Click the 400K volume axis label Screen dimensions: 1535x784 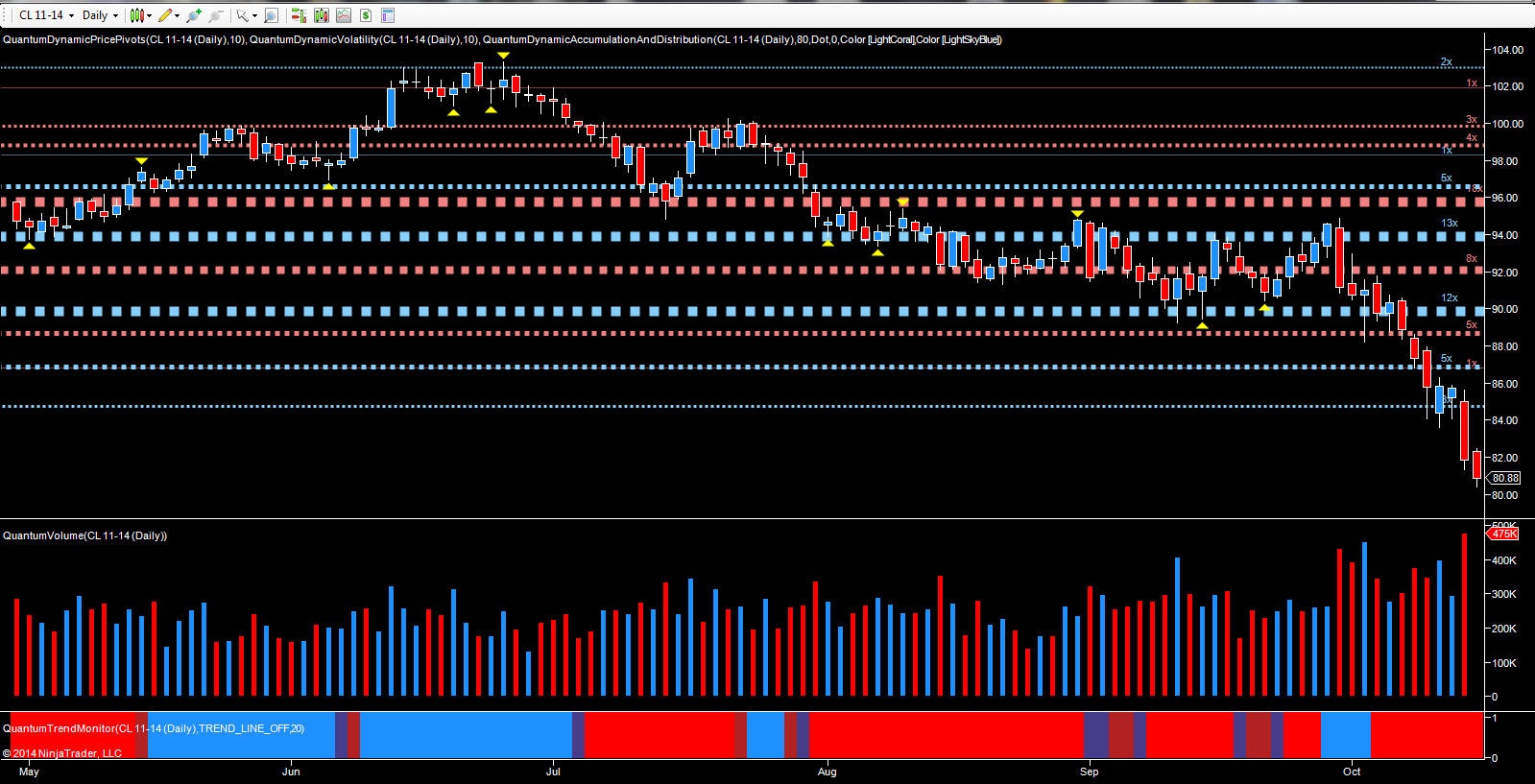(1503, 560)
